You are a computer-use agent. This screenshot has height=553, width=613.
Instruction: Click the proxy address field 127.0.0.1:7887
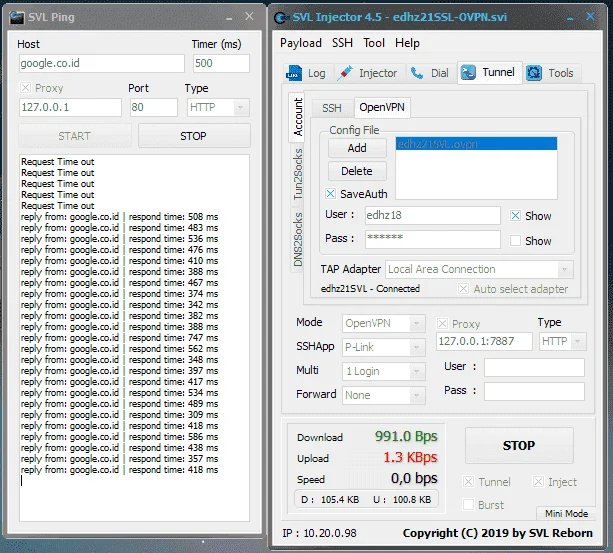pos(484,342)
